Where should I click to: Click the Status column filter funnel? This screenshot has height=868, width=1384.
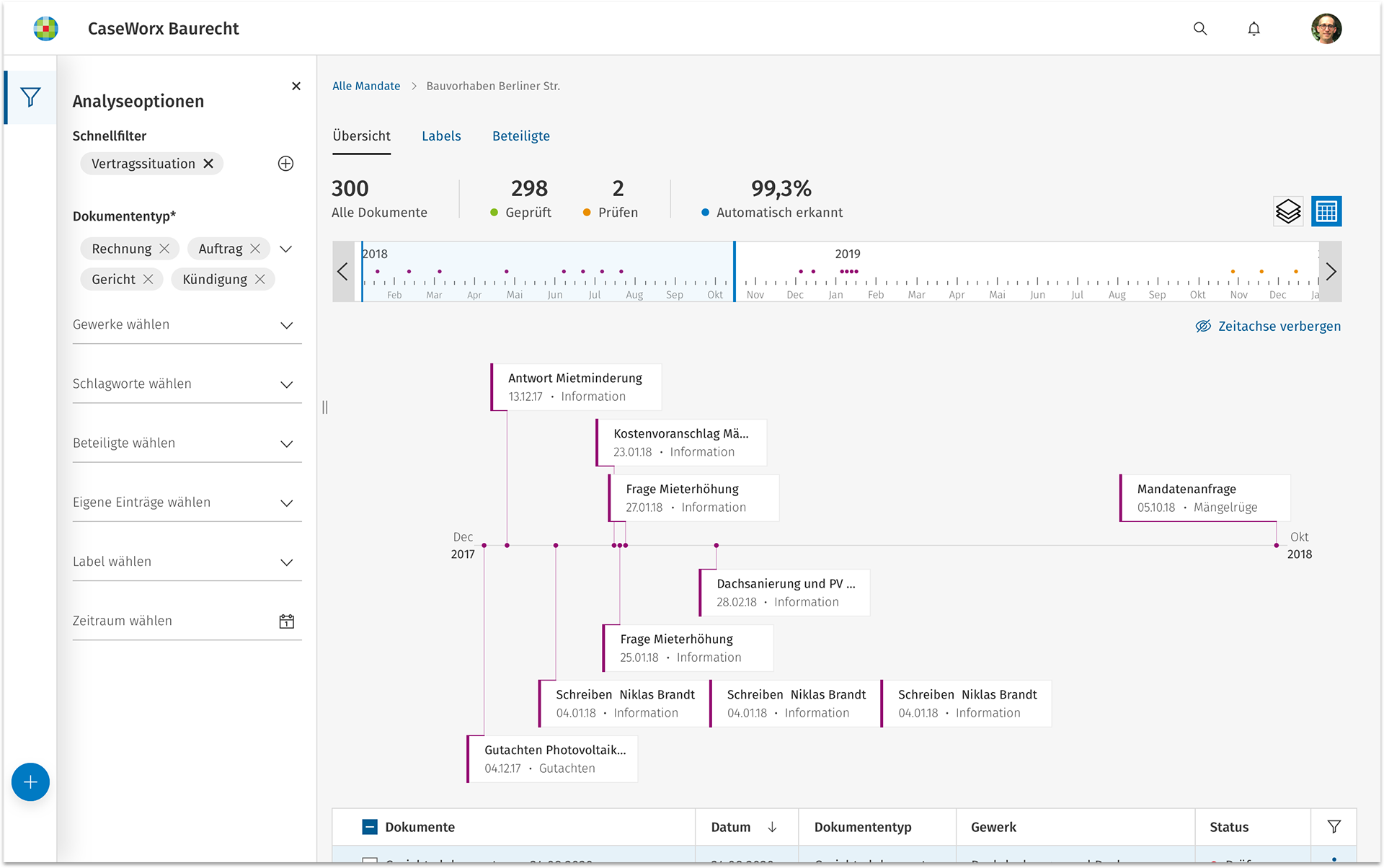[x=1334, y=827]
